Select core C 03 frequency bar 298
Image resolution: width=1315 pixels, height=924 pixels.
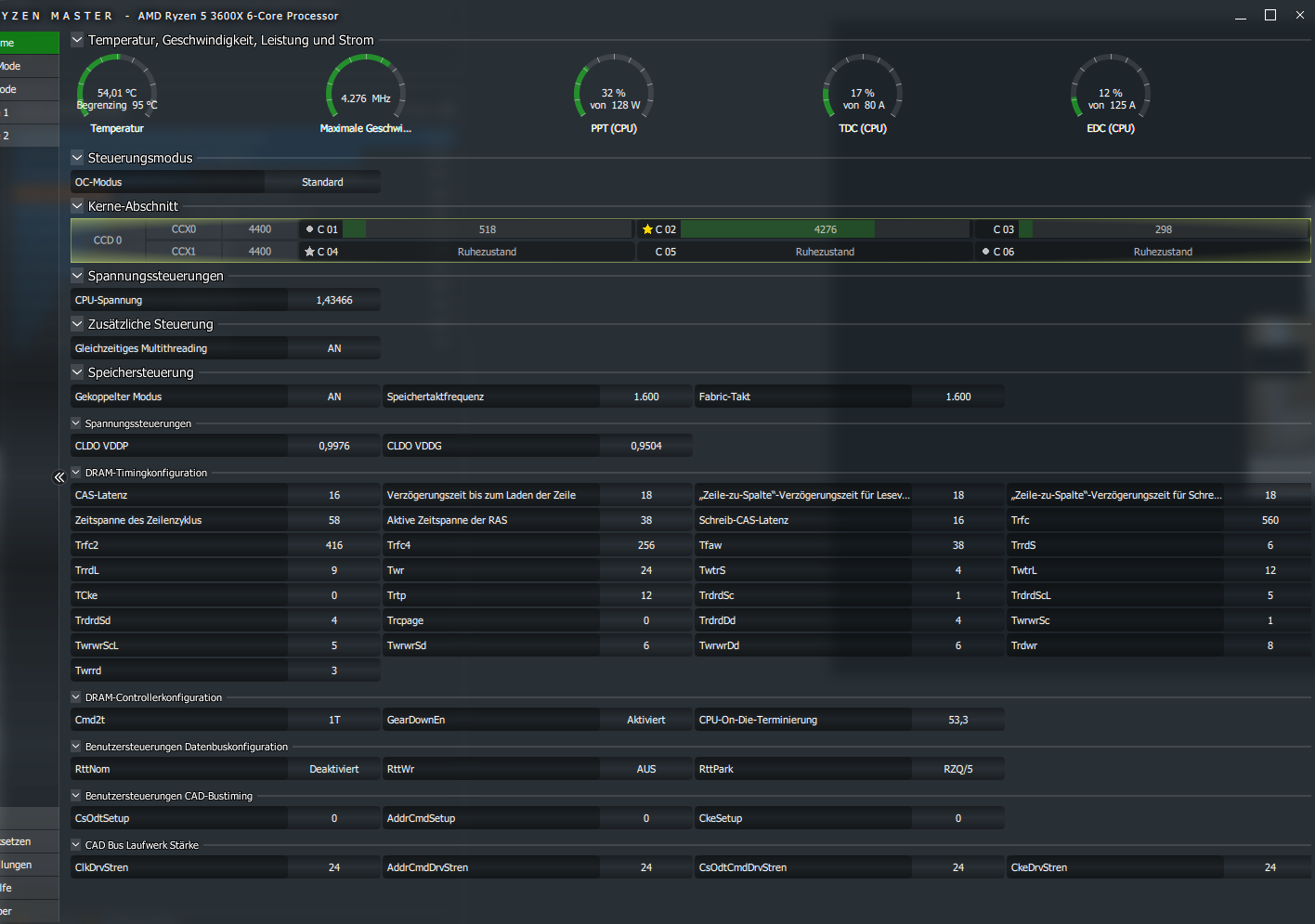[x=1164, y=229]
